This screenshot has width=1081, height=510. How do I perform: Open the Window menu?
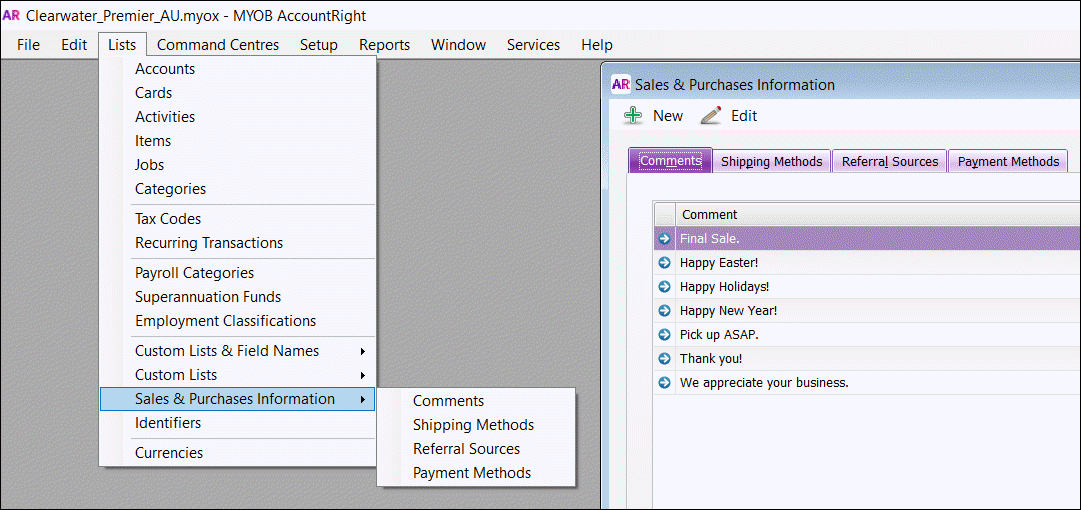458,45
